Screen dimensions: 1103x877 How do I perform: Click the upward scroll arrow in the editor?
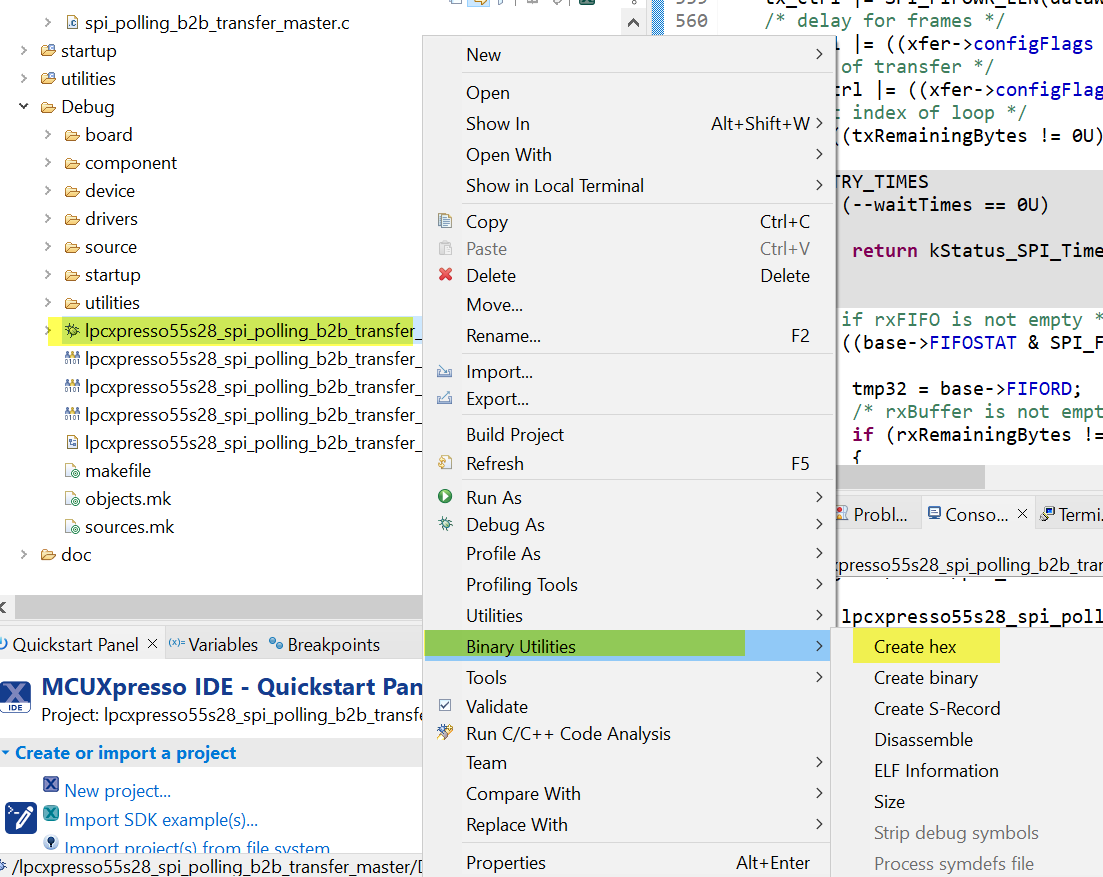click(634, 21)
